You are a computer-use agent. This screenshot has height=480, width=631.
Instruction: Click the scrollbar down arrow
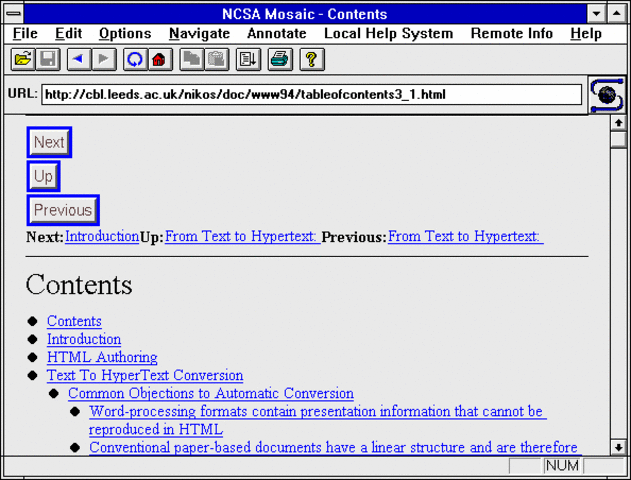tap(619, 447)
